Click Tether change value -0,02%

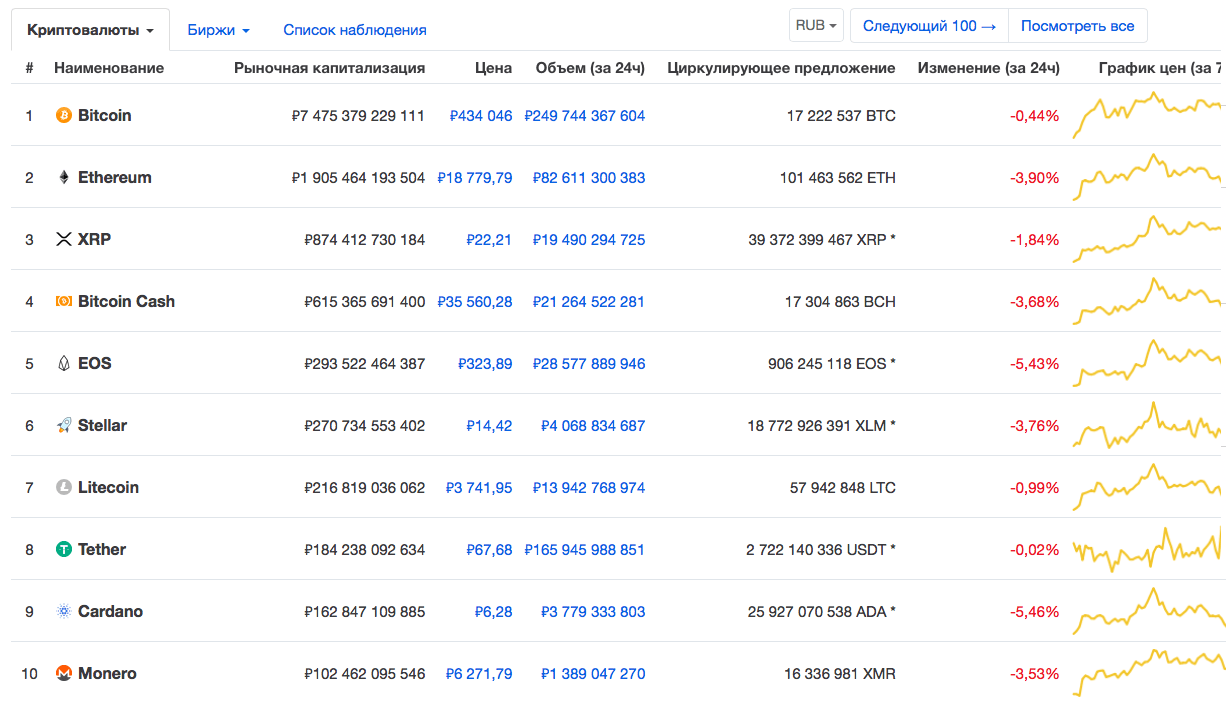[x=1034, y=550]
